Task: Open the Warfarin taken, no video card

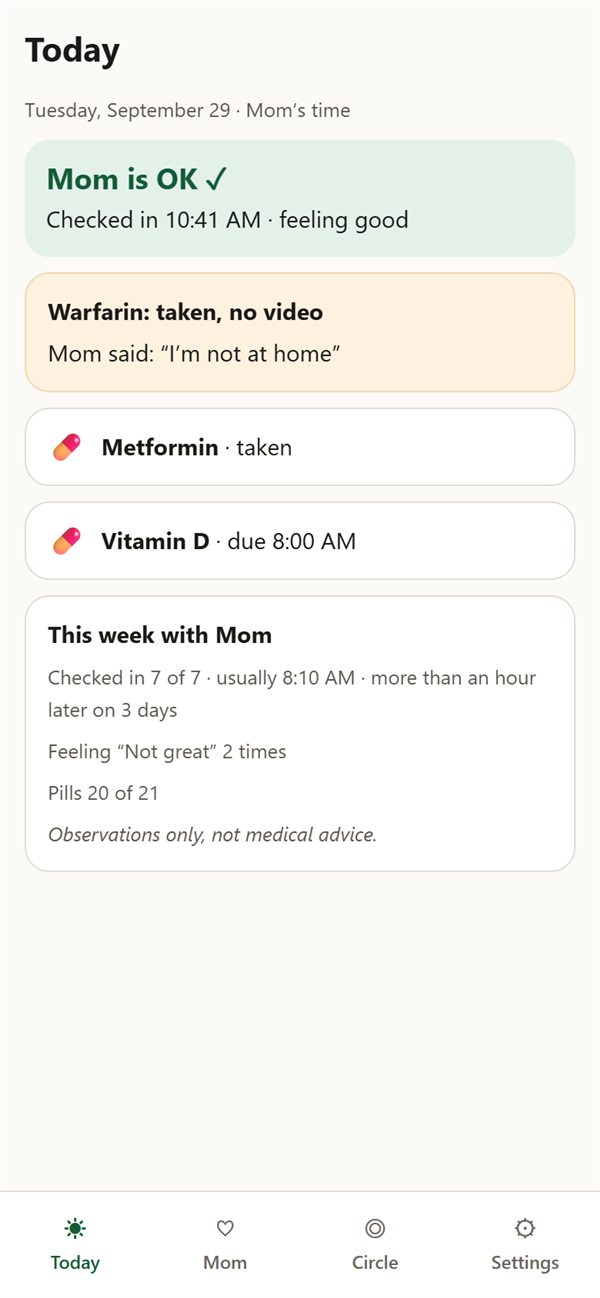Action: pyautogui.click(x=300, y=332)
